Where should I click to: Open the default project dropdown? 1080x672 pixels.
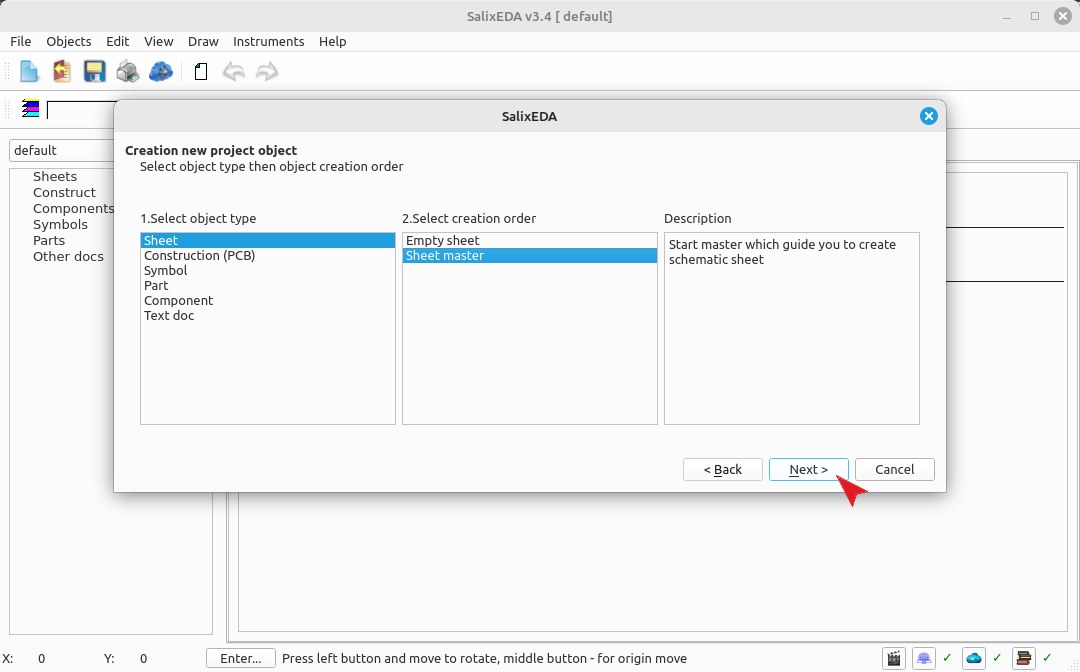pyautogui.click(x=62, y=151)
